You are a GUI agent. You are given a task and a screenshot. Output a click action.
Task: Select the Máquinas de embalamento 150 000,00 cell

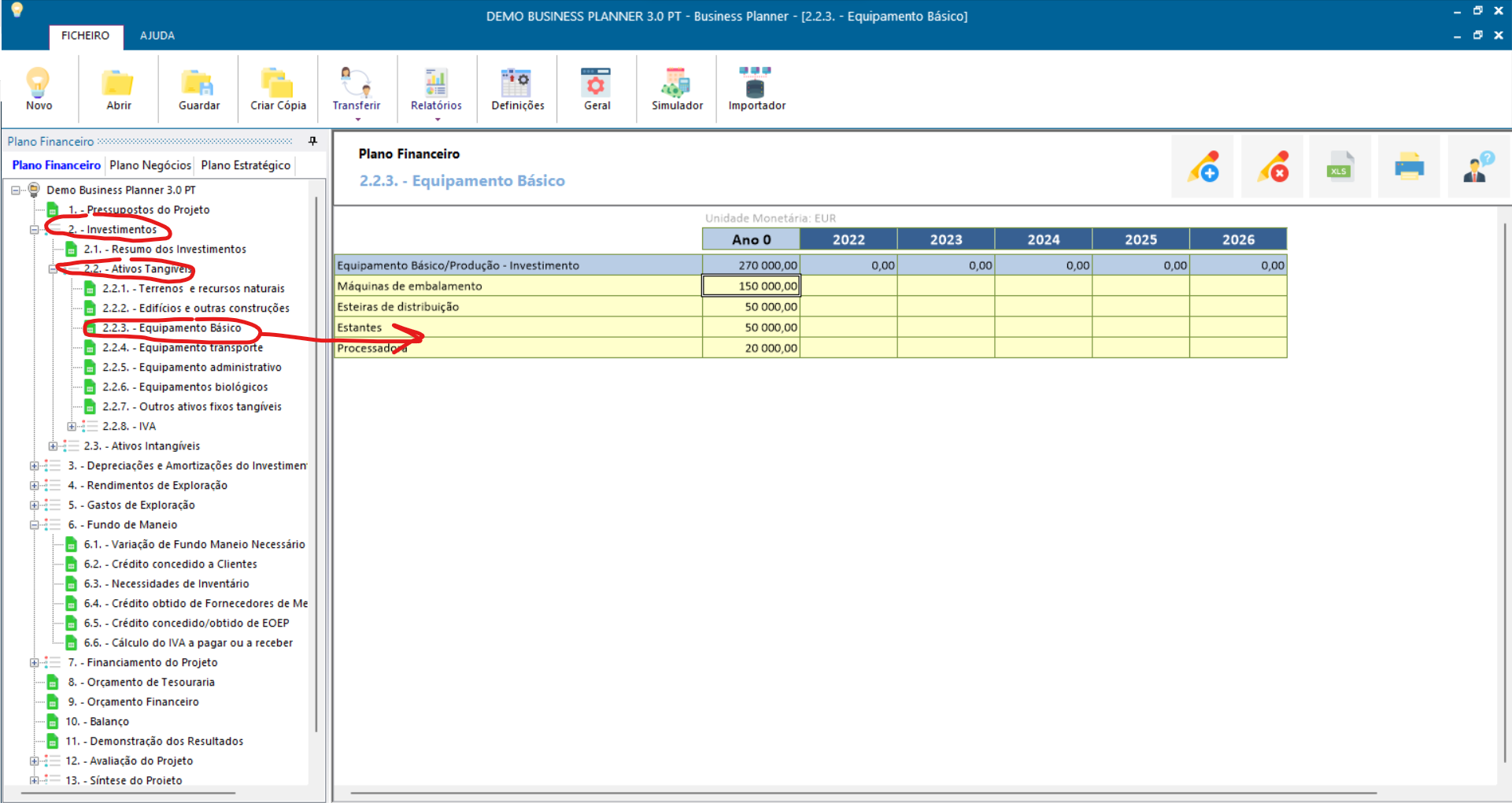(x=751, y=286)
